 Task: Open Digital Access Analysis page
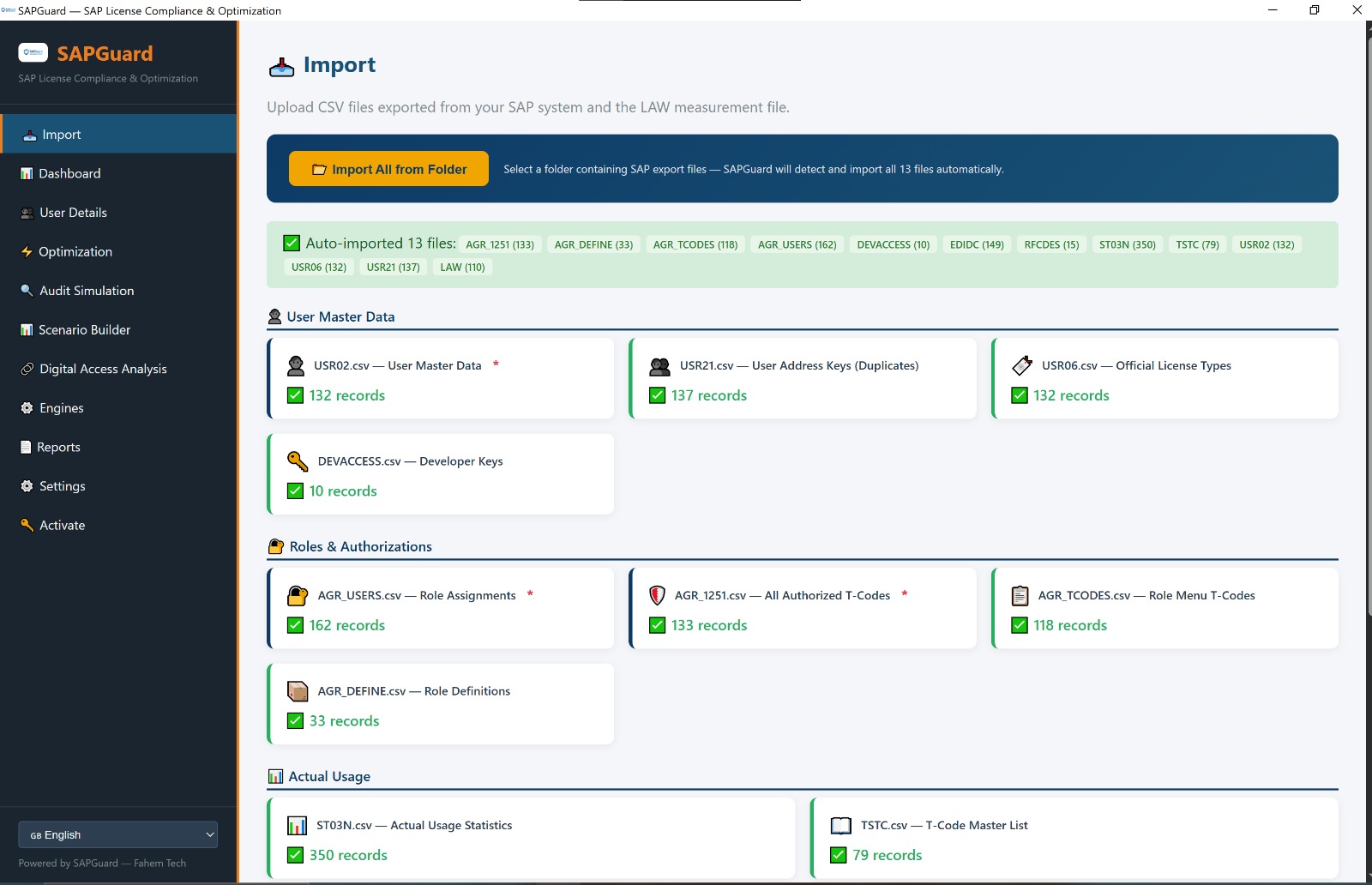[x=118, y=369]
